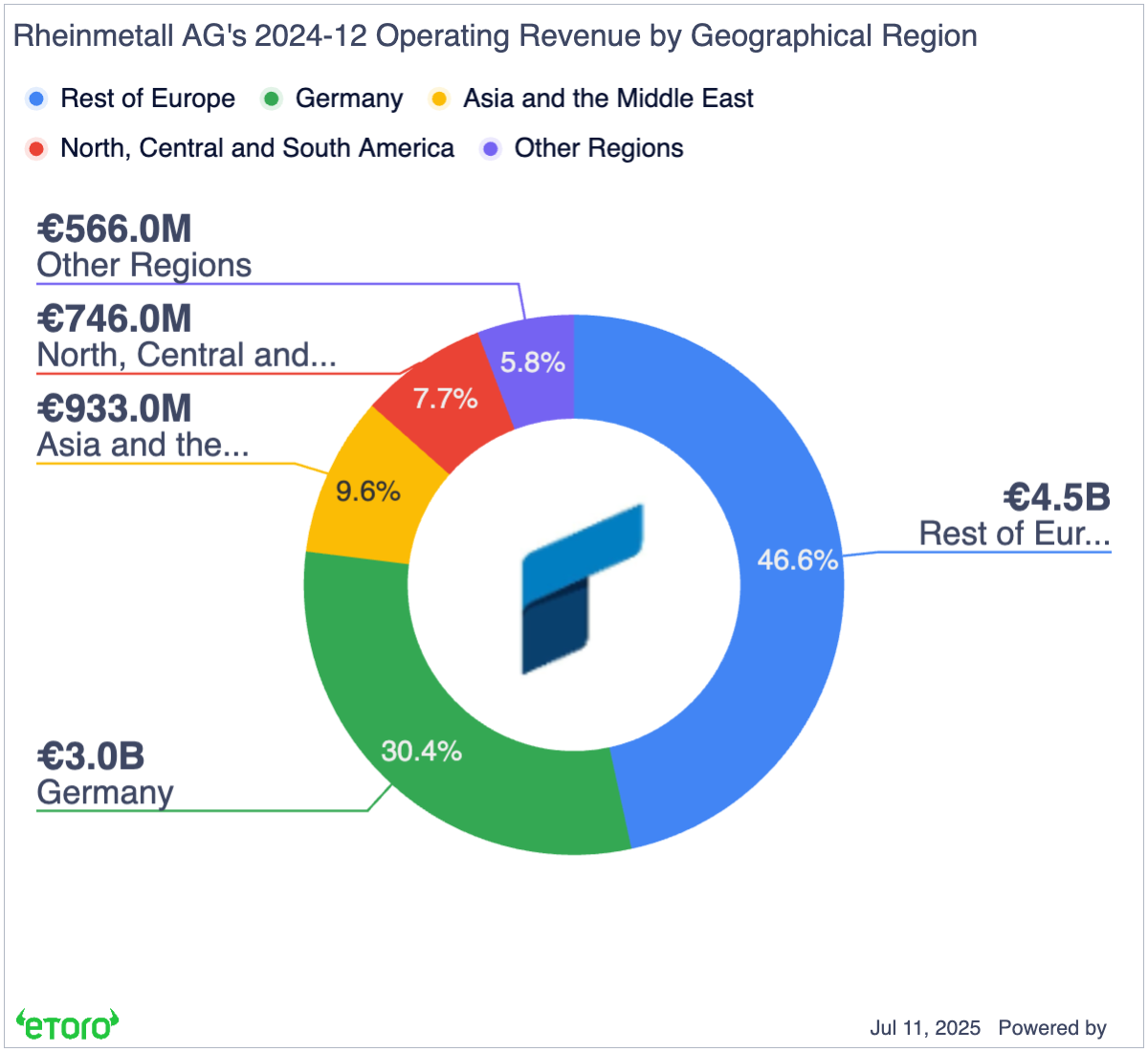Click the 'North, Central and...' callout label
Image resolution: width=1148 pixels, height=1052 pixels.
click(x=187, y=355)
